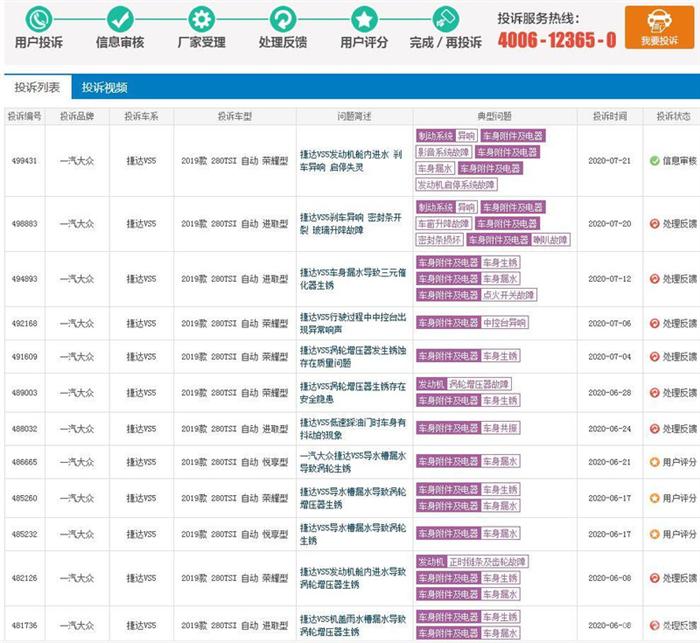Click red 处理反馈 status icon for 481736
This screenshot has width=700, height=643.
click(x=654, y=626)
